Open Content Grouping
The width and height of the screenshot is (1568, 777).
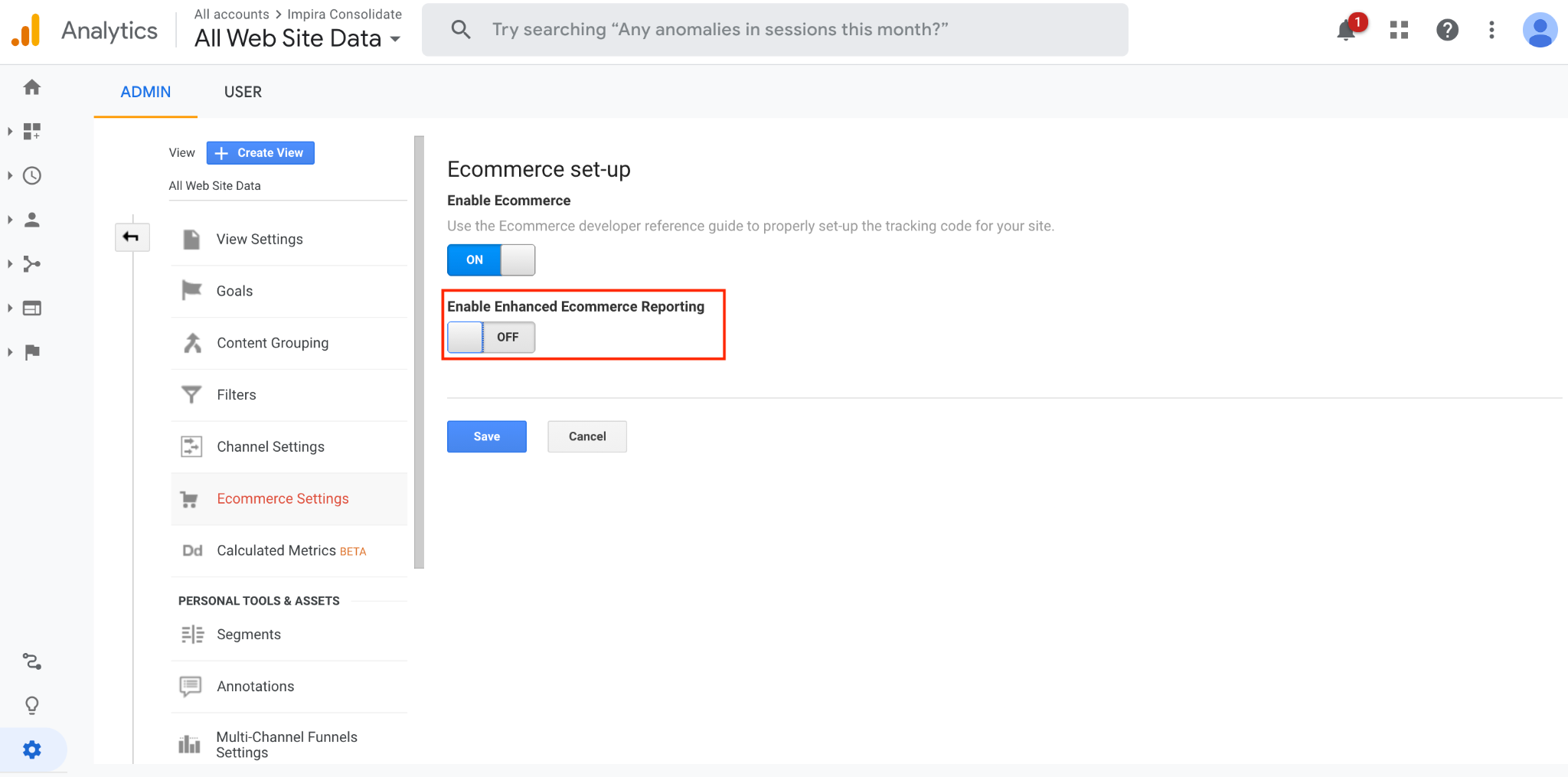pos(289,343)
